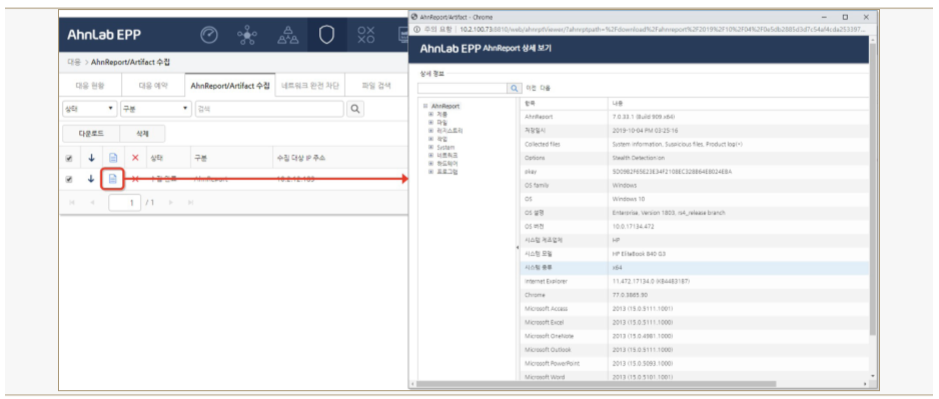Open the report viewer icon in AhnReport row
This screenshot has width=939, height=399.
[x=113, y=179]
